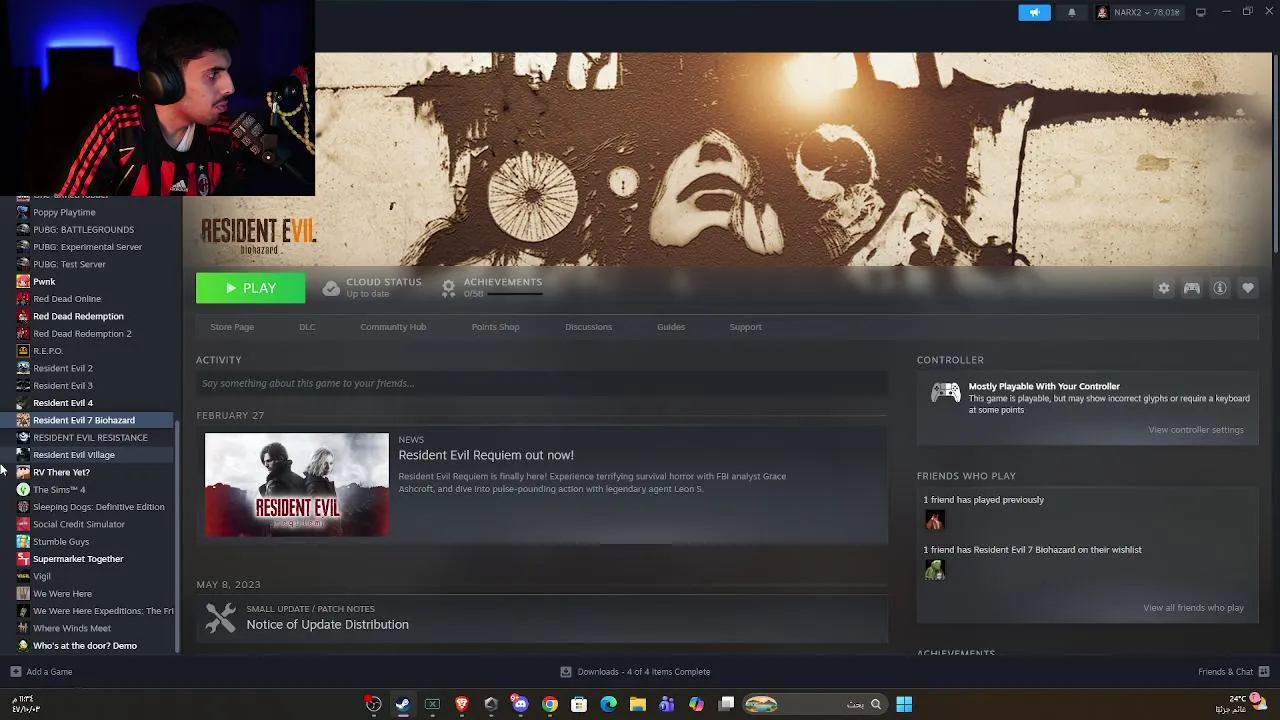Select Pwnk in library list

pos(44,281)
